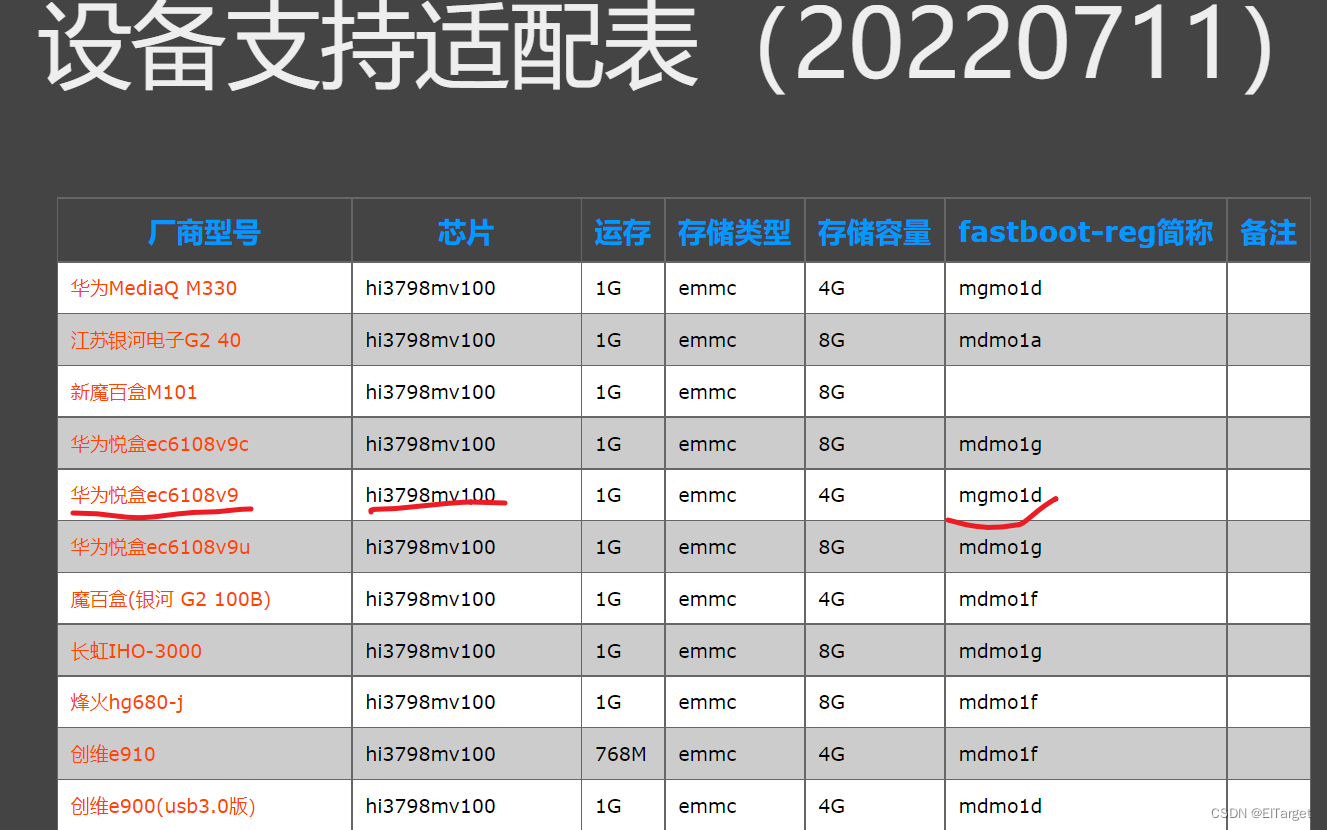This screenshot has width=1327, height=830.
Task: Select hi3798mv100 in the 长虹IHO-3000 row
Action: pyautogui.click(x=431, y=651)
